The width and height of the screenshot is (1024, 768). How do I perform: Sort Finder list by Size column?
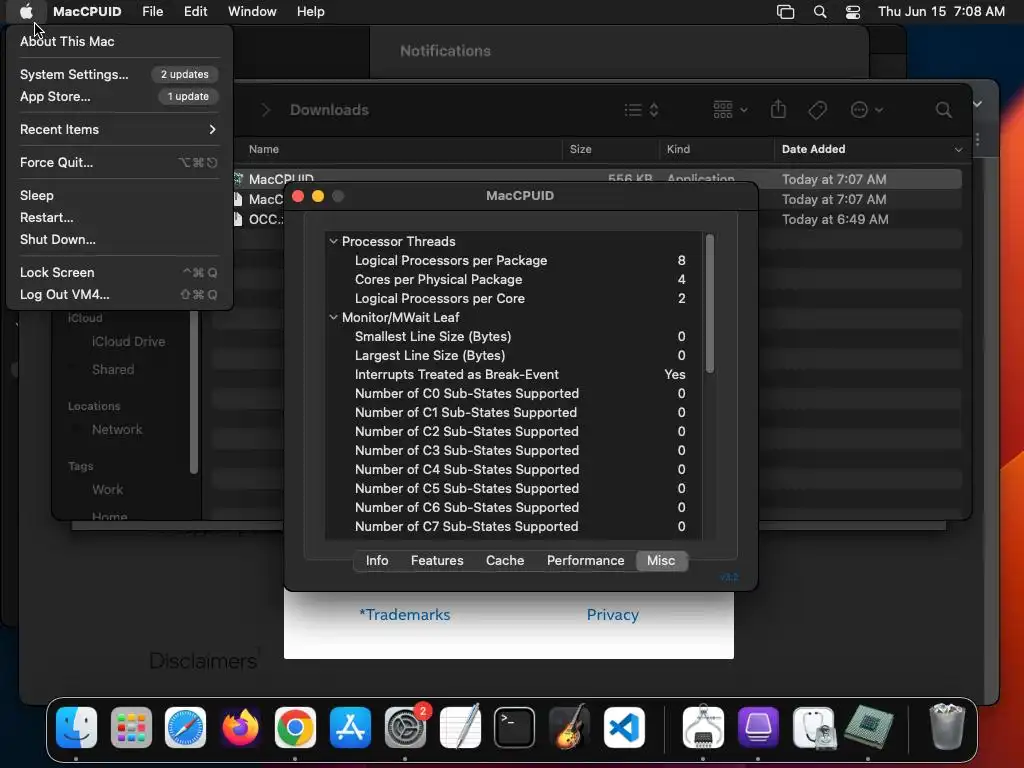coord(581,150)
